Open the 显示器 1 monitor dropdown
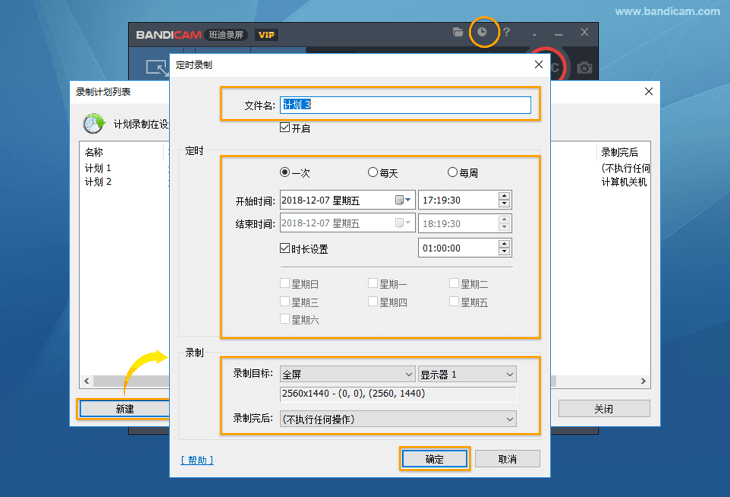The width and height of the screenshot is (730, 497). [467, 374]
